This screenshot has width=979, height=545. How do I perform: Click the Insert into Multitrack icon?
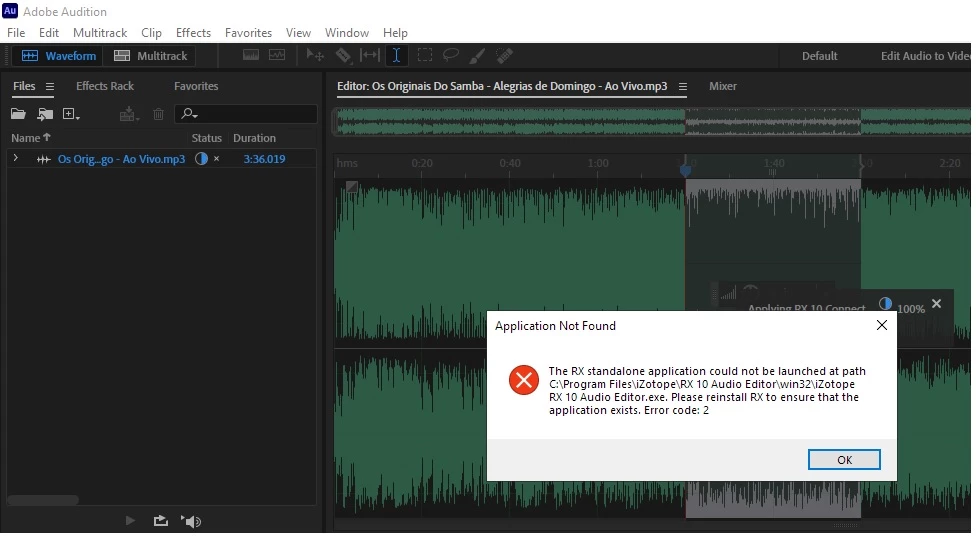click(129, 114)
